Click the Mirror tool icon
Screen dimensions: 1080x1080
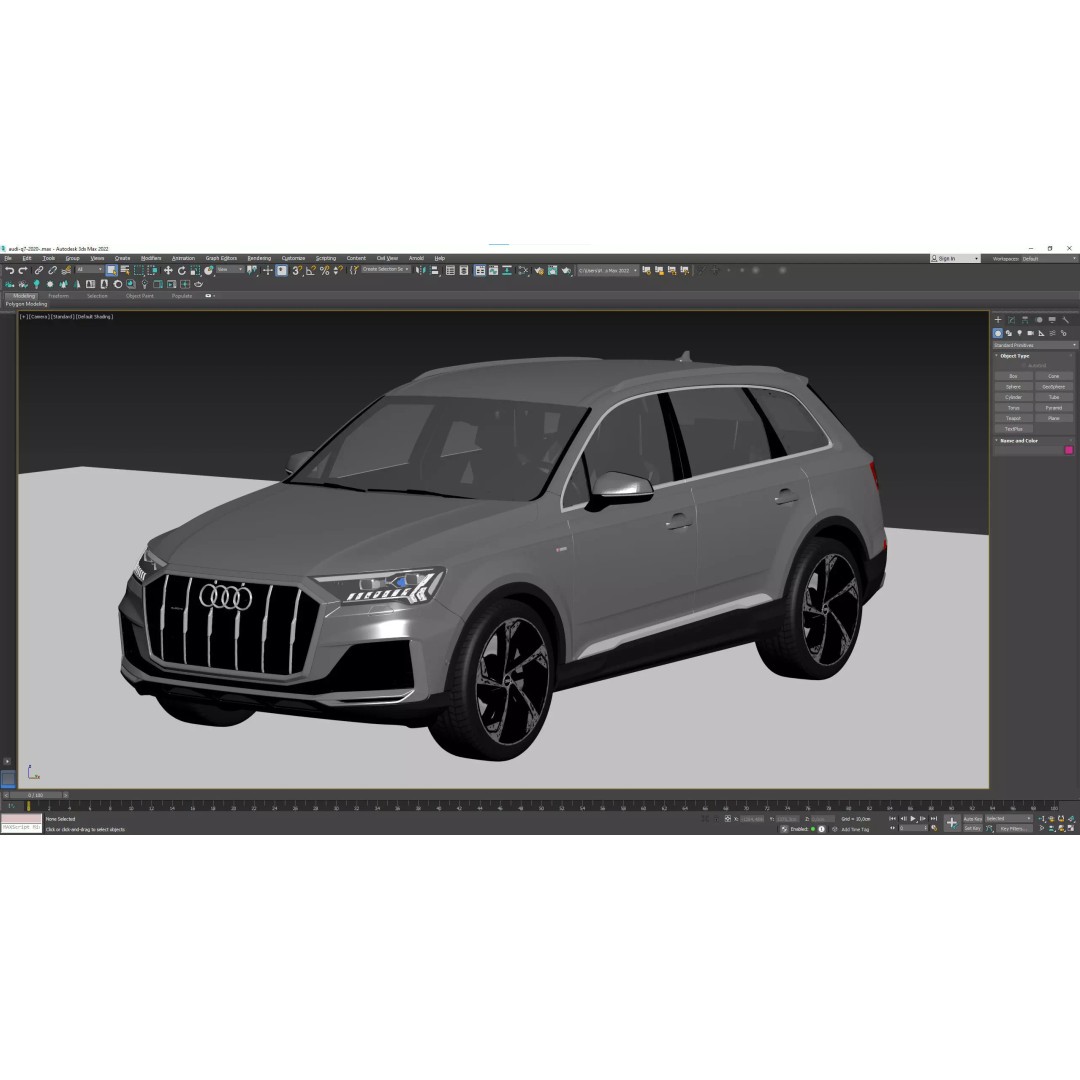click(x=420, y=271)
